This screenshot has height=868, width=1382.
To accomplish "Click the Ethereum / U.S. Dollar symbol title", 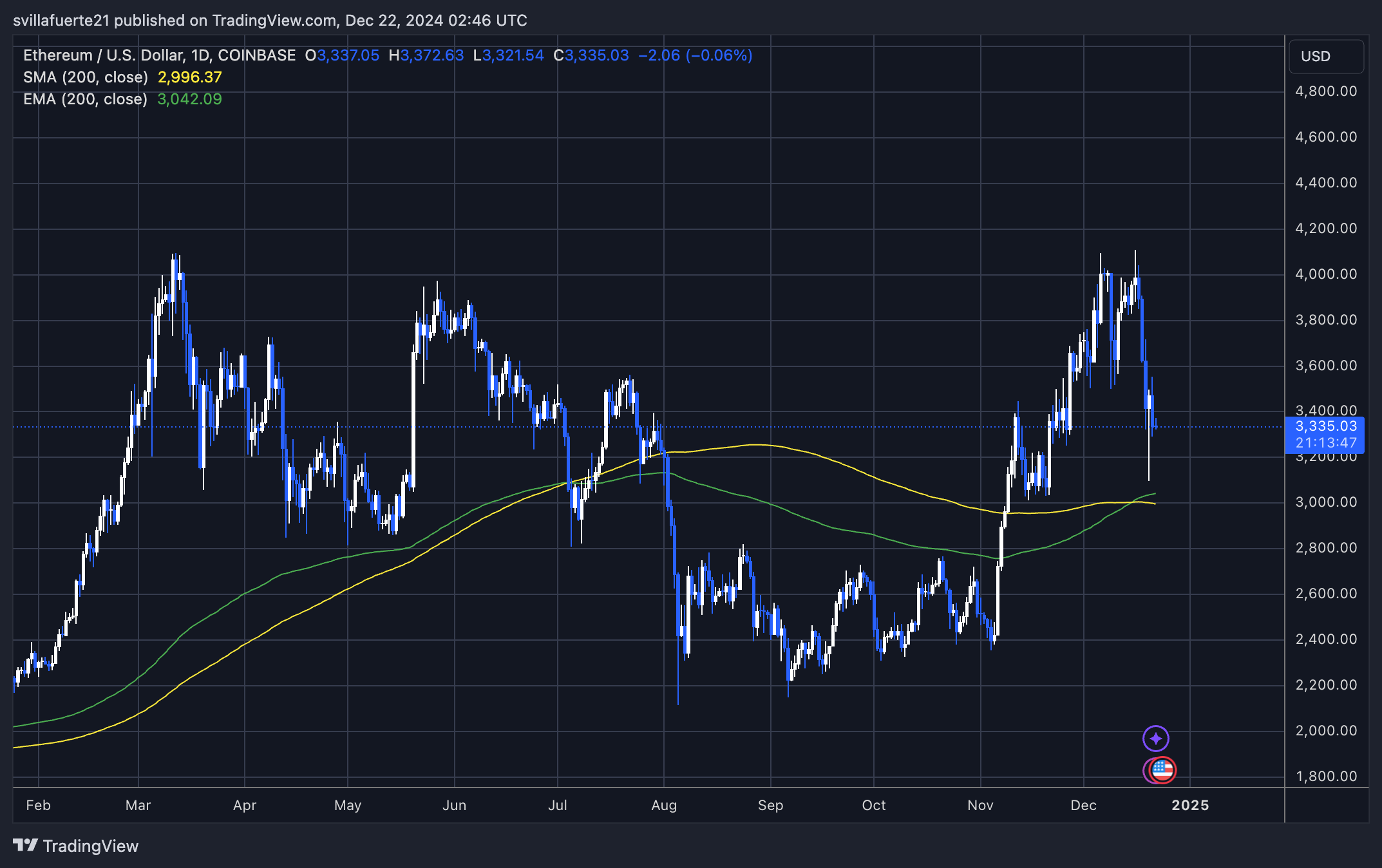I will click(x=104, y=55).
